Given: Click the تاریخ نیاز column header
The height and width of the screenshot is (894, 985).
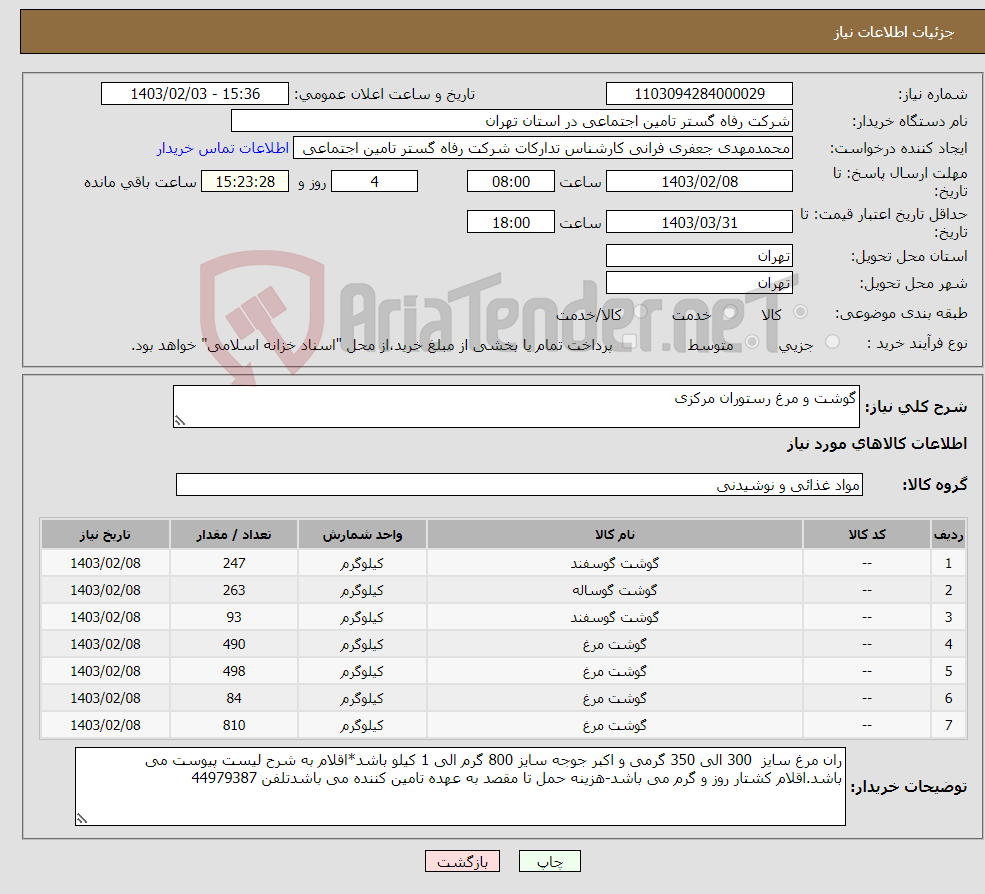Looking at the screenshot, I should point(106,535).
